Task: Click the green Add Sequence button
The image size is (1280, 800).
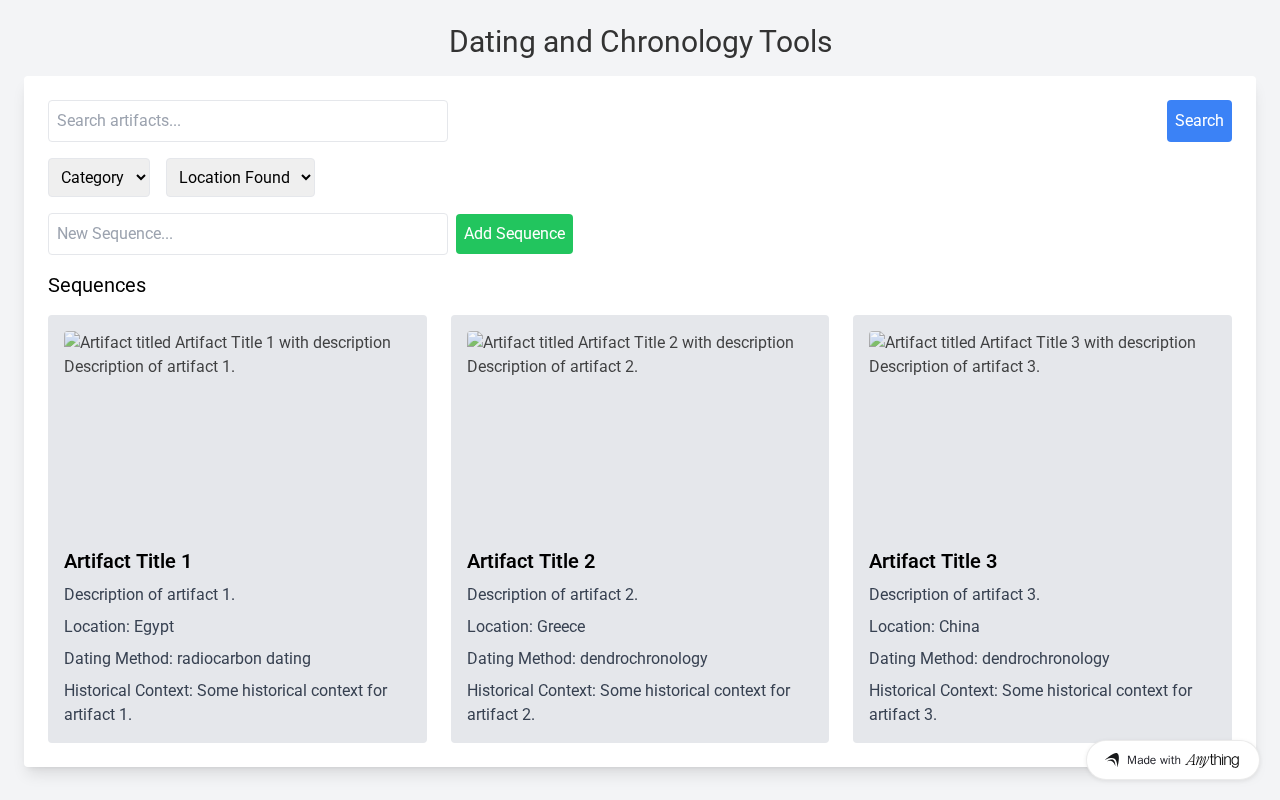Action: [514, 234]
